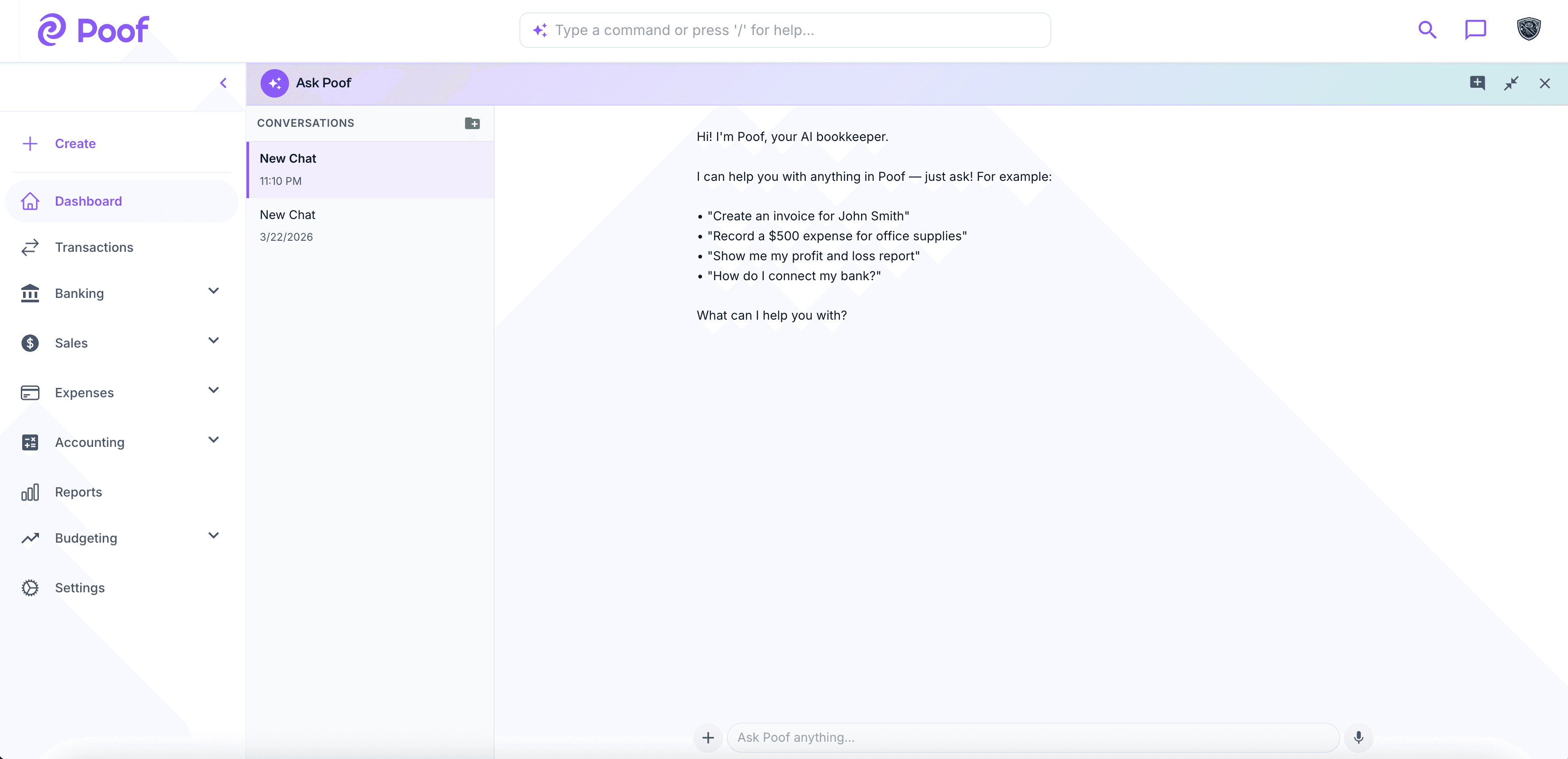
Task: Expand the Budgeting section
Action: tap(212, 536)
